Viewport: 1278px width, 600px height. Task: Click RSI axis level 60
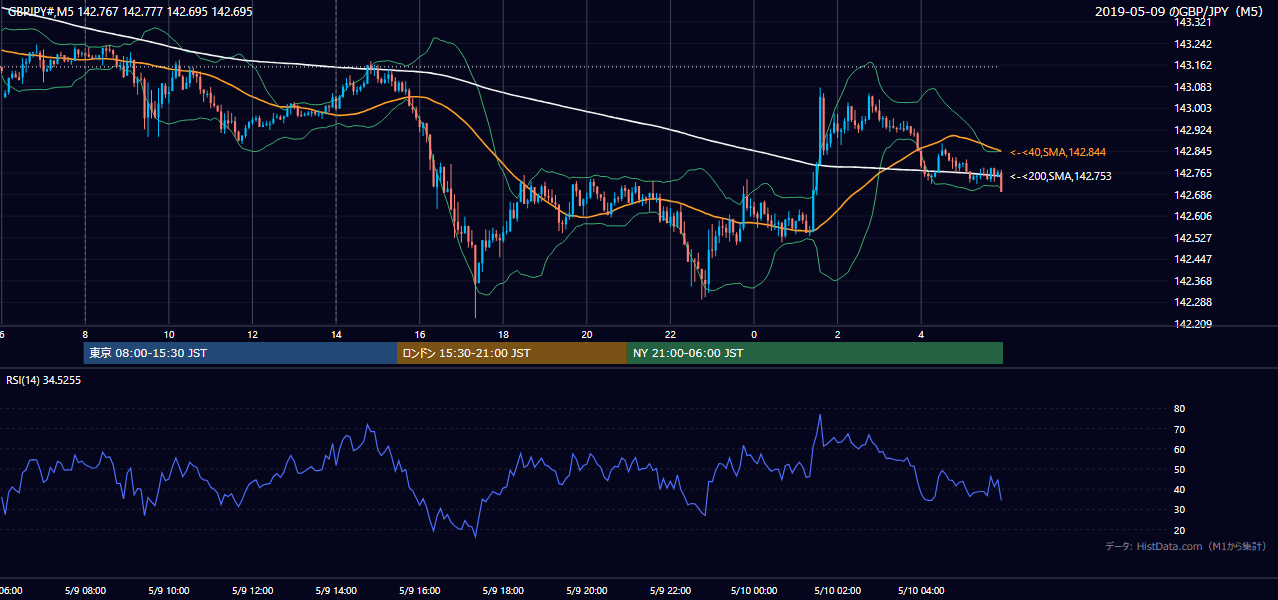[1179, 449]
